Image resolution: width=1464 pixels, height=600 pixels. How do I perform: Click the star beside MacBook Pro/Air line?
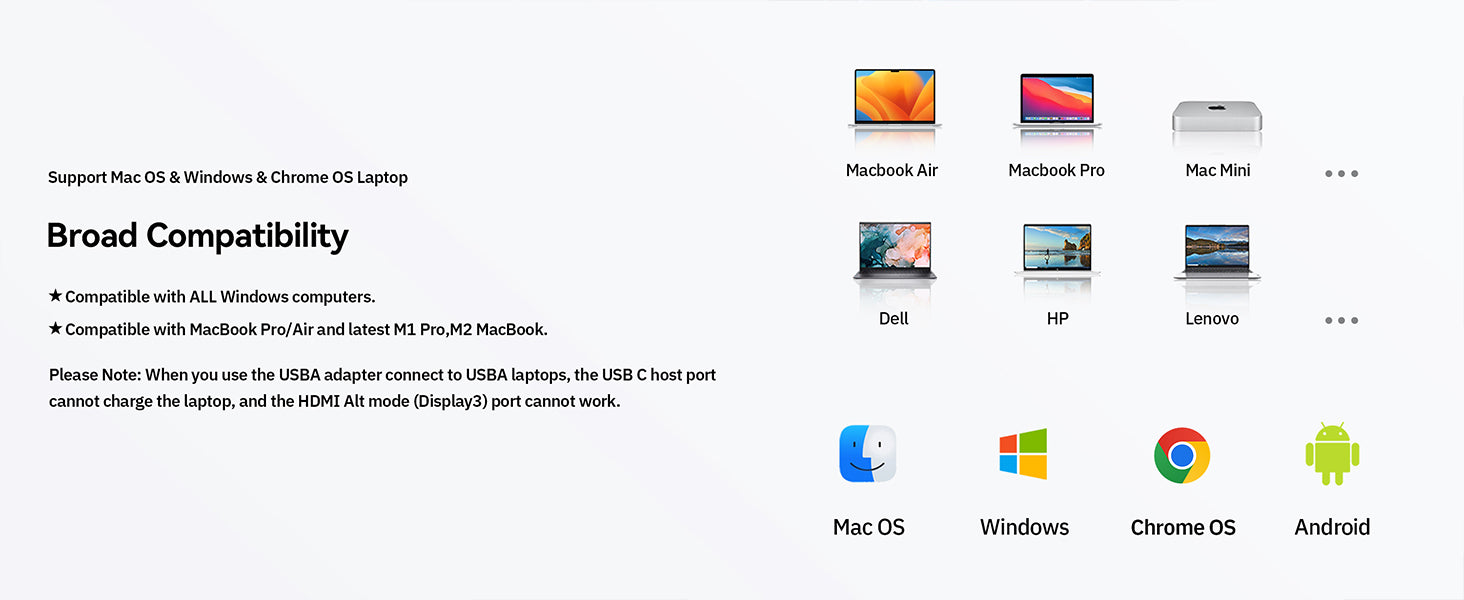tap(56, 328)
